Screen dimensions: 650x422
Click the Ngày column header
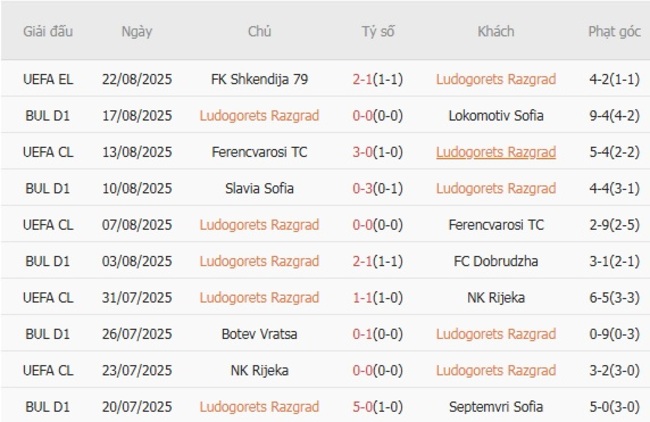click(x=137, y=31)
